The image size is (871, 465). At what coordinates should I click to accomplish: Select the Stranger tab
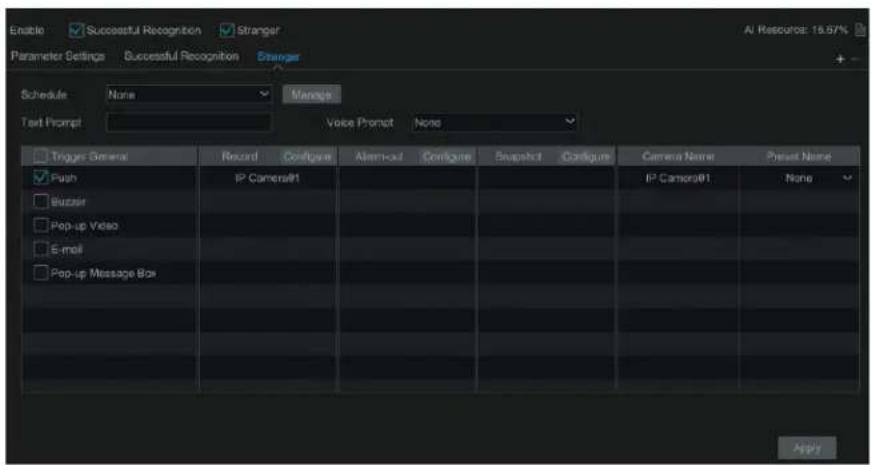278,57
